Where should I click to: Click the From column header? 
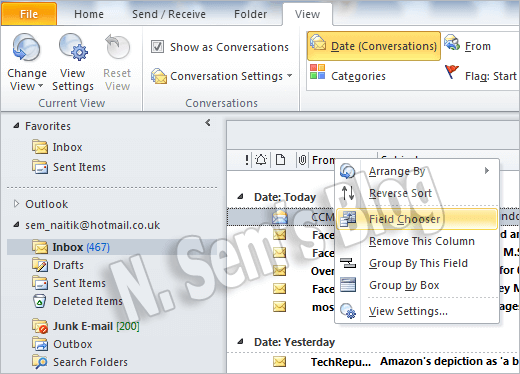(323, 160)
